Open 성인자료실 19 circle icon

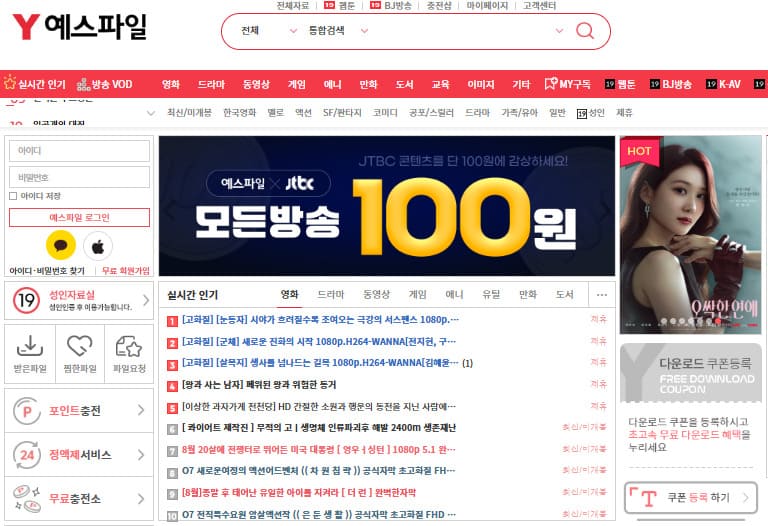tap(26, 300)
